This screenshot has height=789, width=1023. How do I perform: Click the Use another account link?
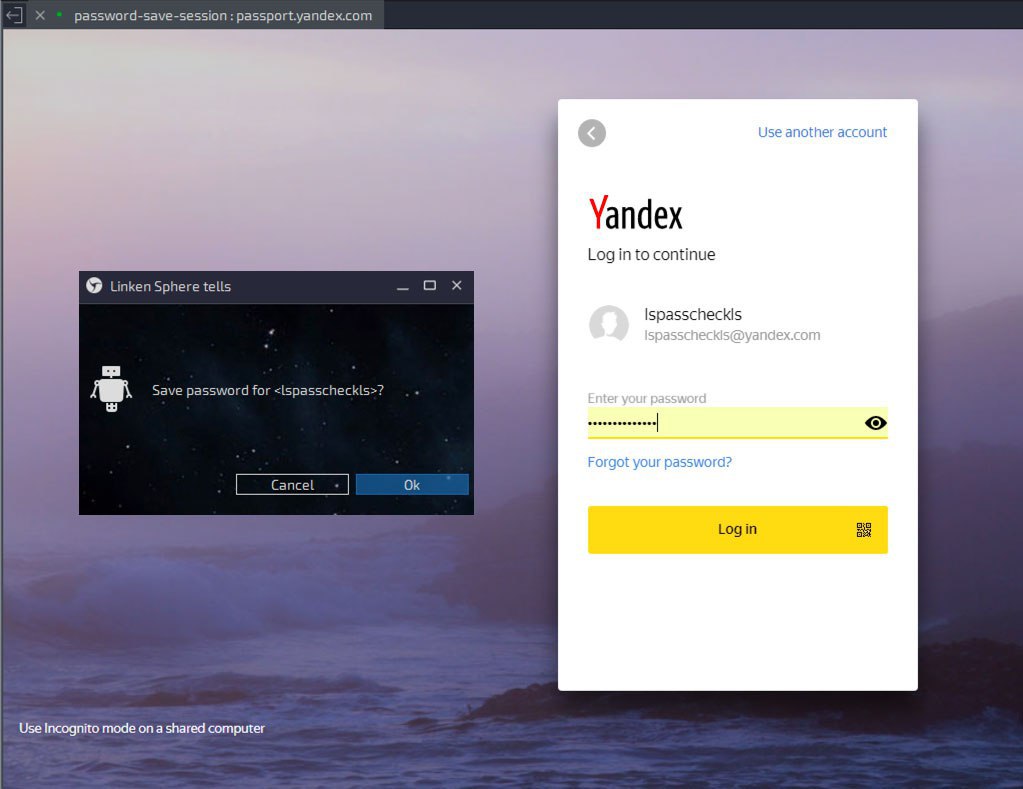822,132
